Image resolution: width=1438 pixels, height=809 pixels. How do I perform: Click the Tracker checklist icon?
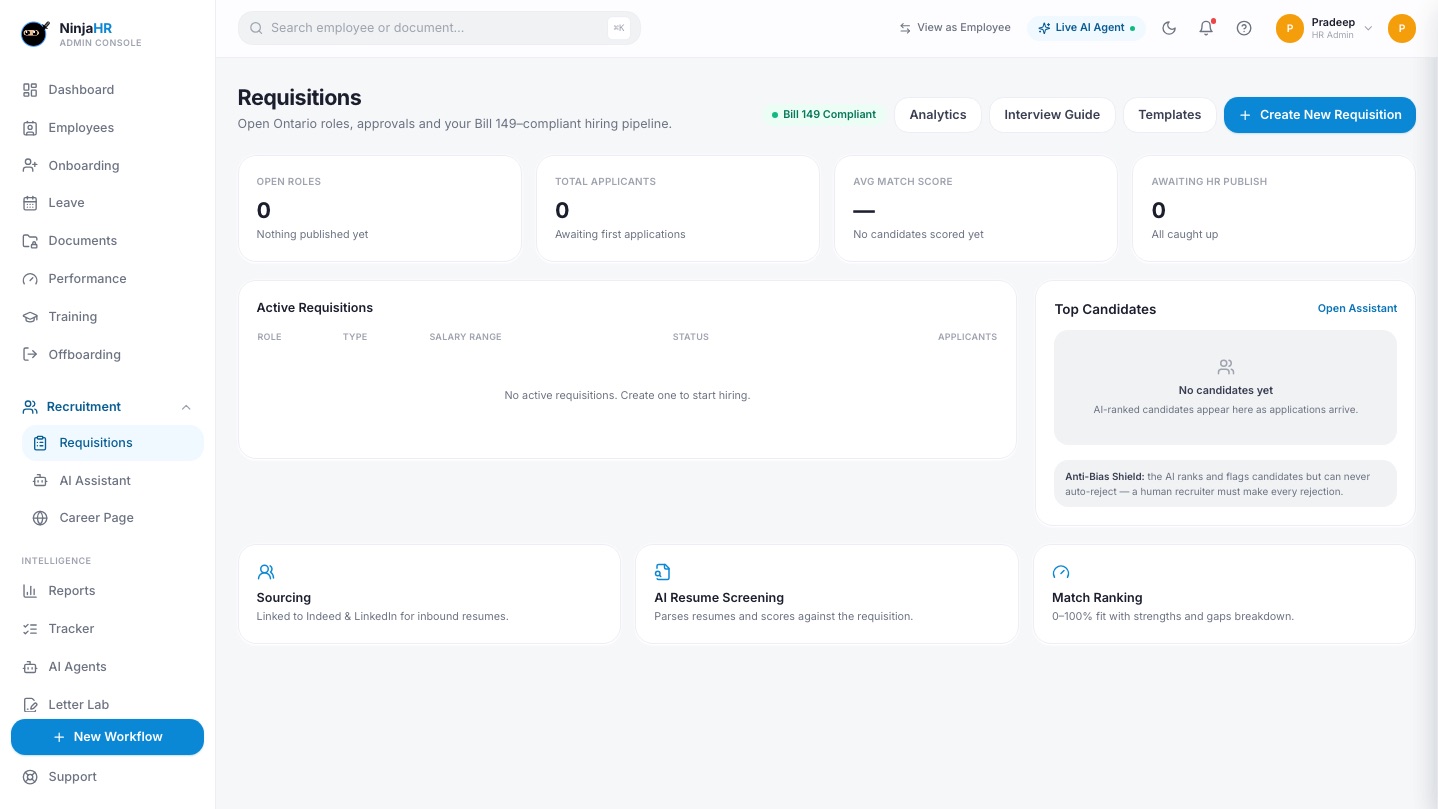30,629
